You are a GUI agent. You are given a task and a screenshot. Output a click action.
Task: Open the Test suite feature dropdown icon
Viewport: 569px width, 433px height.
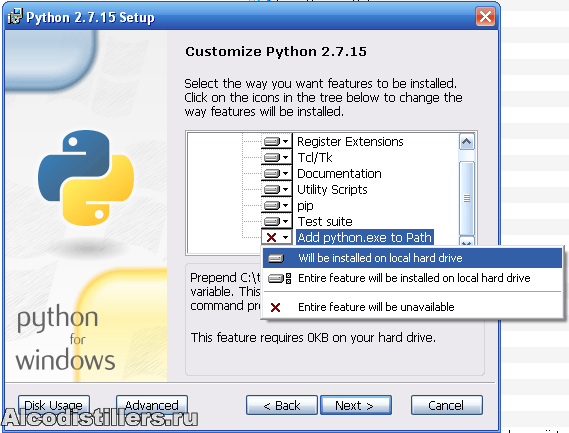[277, 221]
